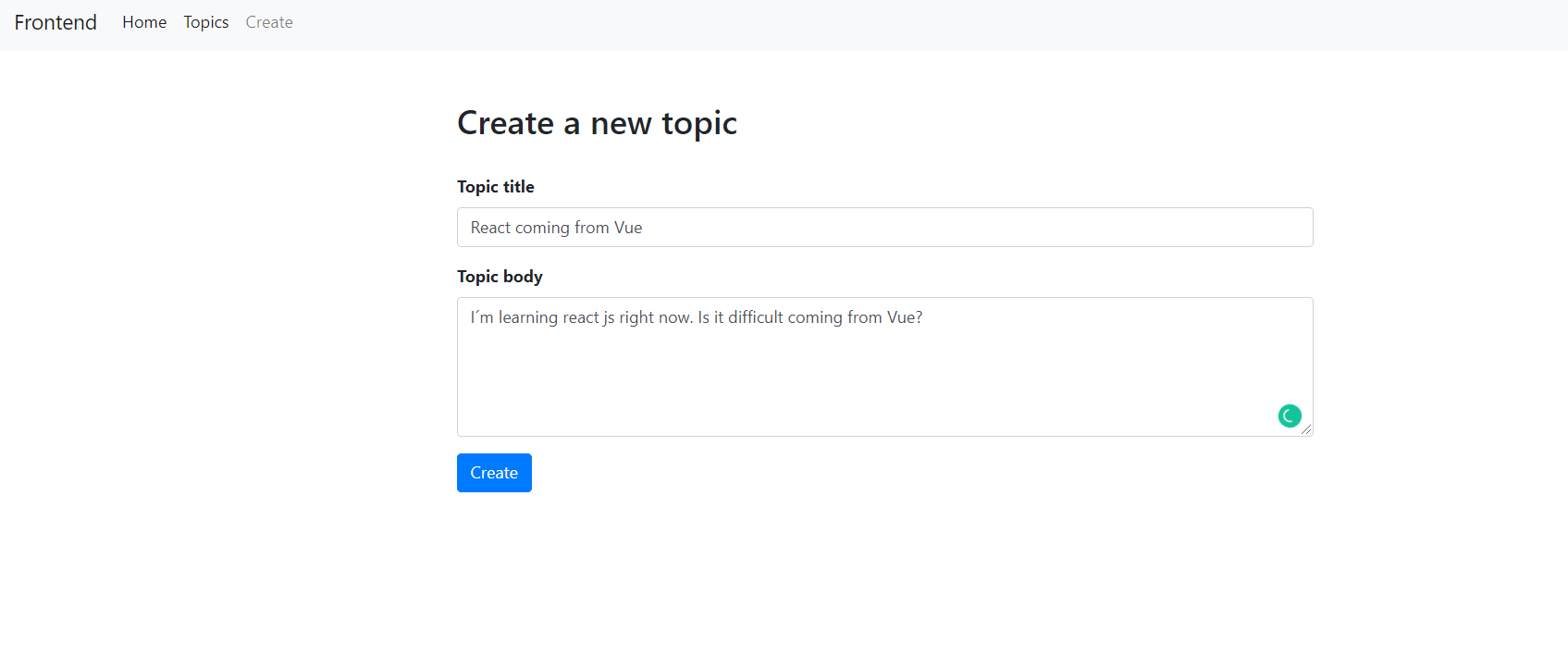This screenshot has height=657, width=1568.
Task: Click the 'Topic body' label
Action: pyautogui.click(x=500, y=277)
